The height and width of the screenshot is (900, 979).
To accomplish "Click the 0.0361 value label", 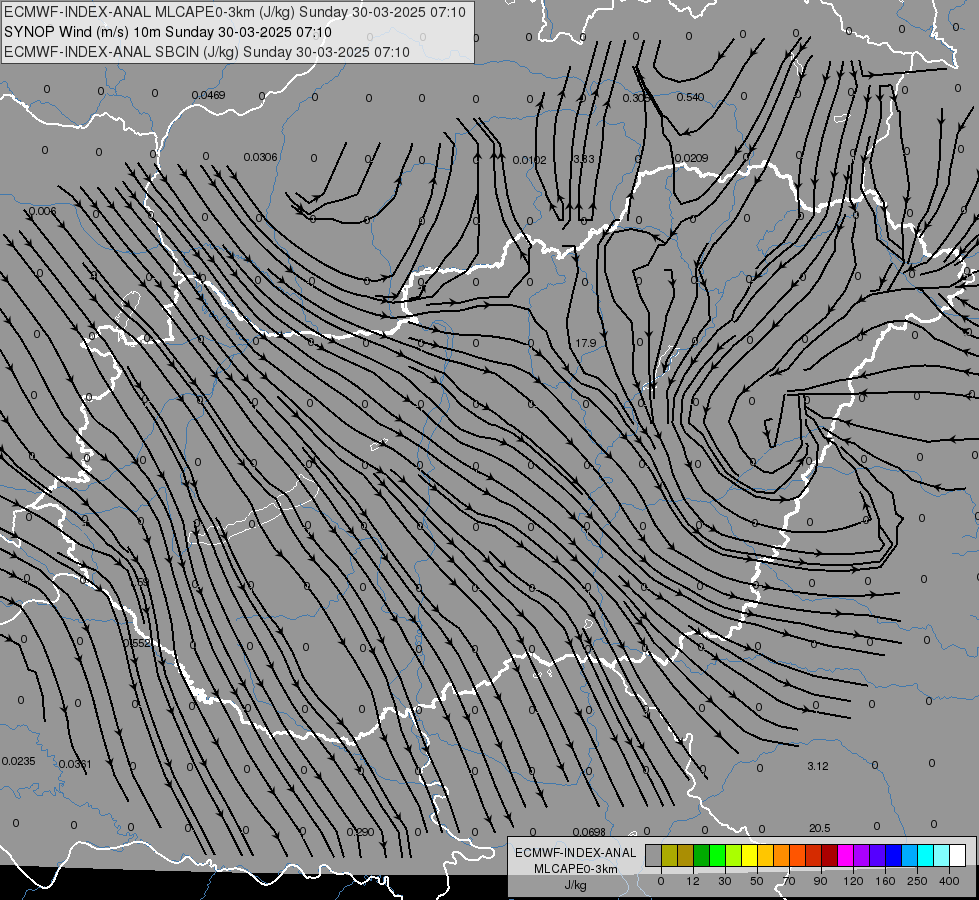I will point(75,764).
